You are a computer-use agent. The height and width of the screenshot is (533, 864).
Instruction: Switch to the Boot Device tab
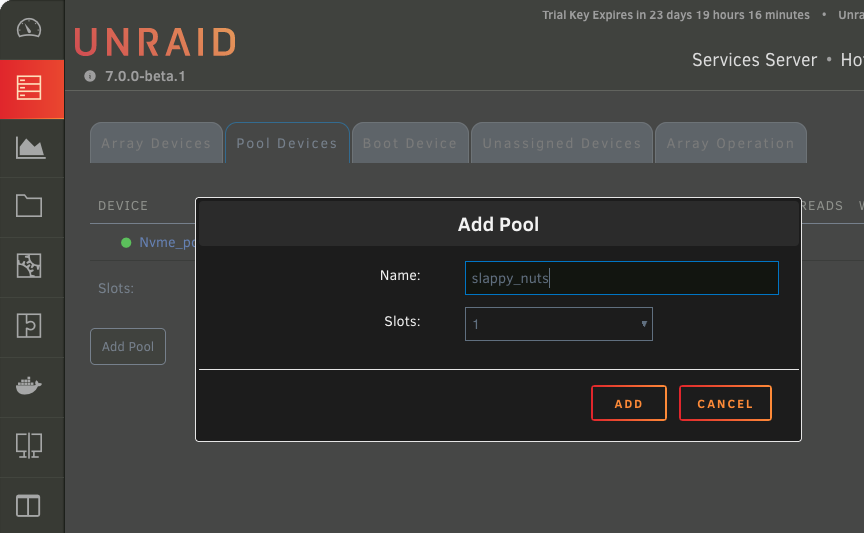410,143
